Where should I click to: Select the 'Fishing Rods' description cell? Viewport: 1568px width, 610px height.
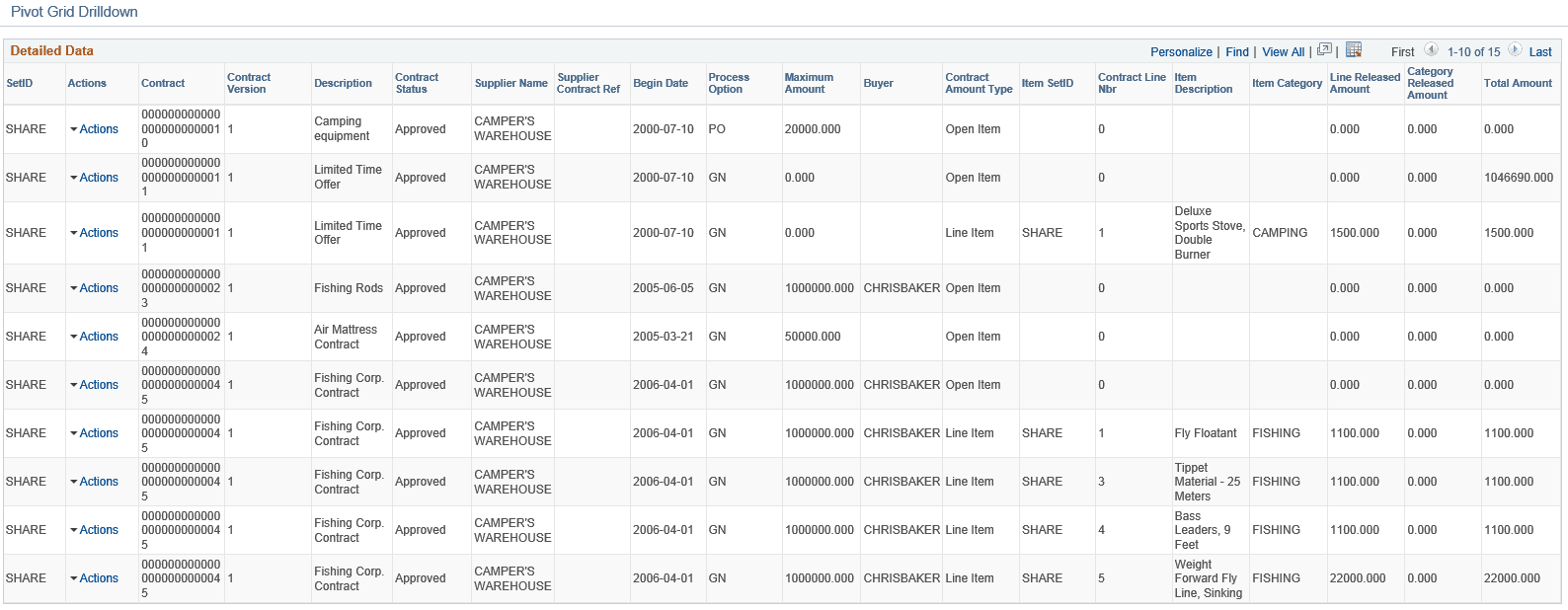[349, 288]
